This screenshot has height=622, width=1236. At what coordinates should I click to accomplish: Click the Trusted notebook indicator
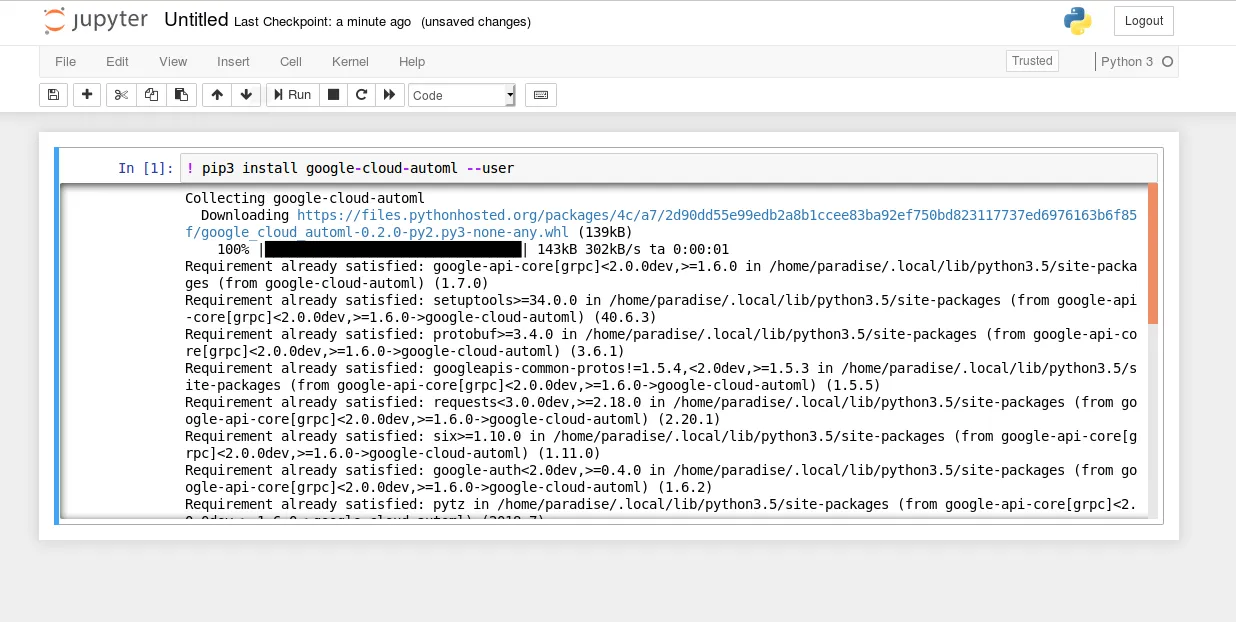pyautogui.click(x=1032, y=61)
